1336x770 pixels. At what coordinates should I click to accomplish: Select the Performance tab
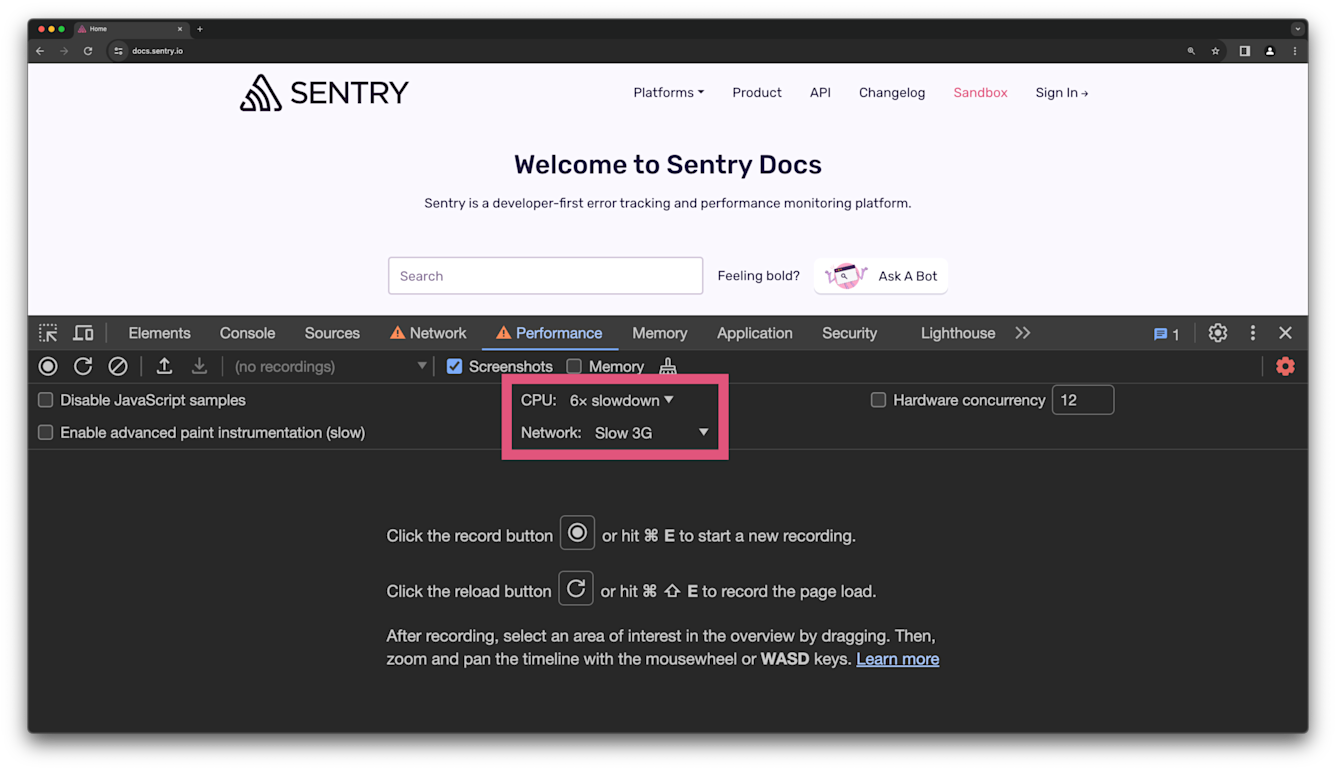coord(549,333)
